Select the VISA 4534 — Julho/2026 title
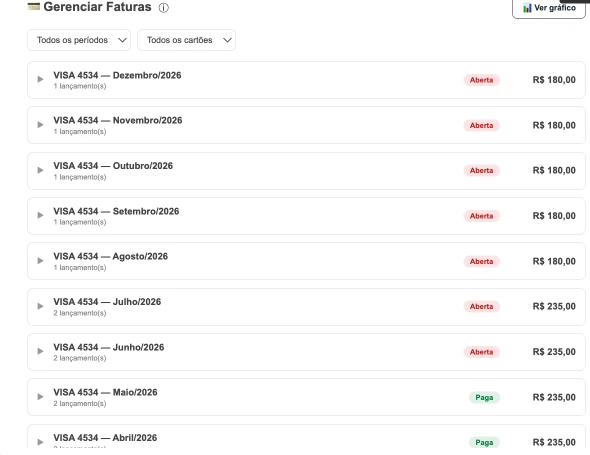 coord(107,302)
